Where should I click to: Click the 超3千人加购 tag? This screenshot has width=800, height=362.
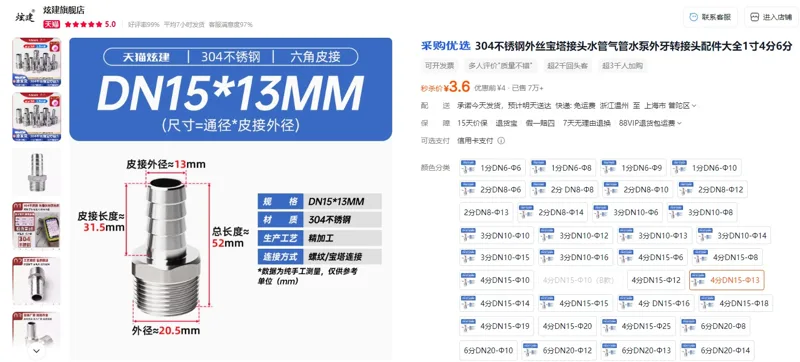622,65
